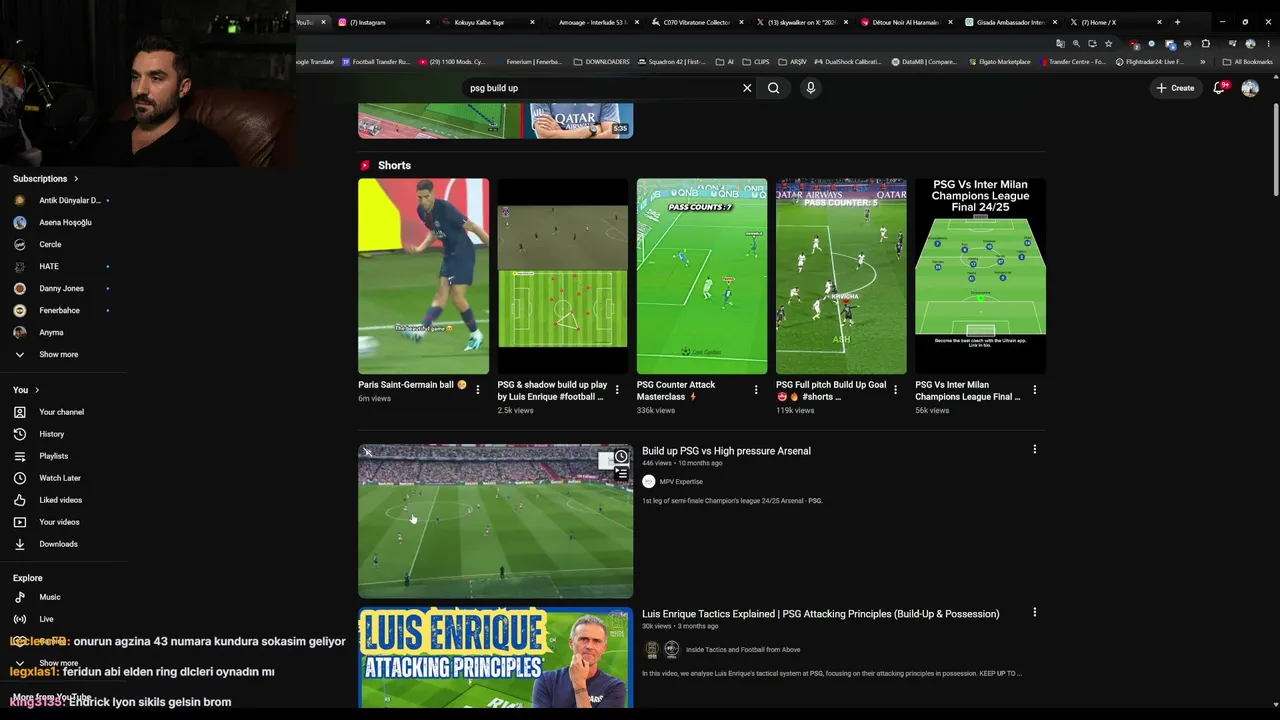
Task: Play PSG Full pitch Build Up Goal short
Action: coord(841,276)
